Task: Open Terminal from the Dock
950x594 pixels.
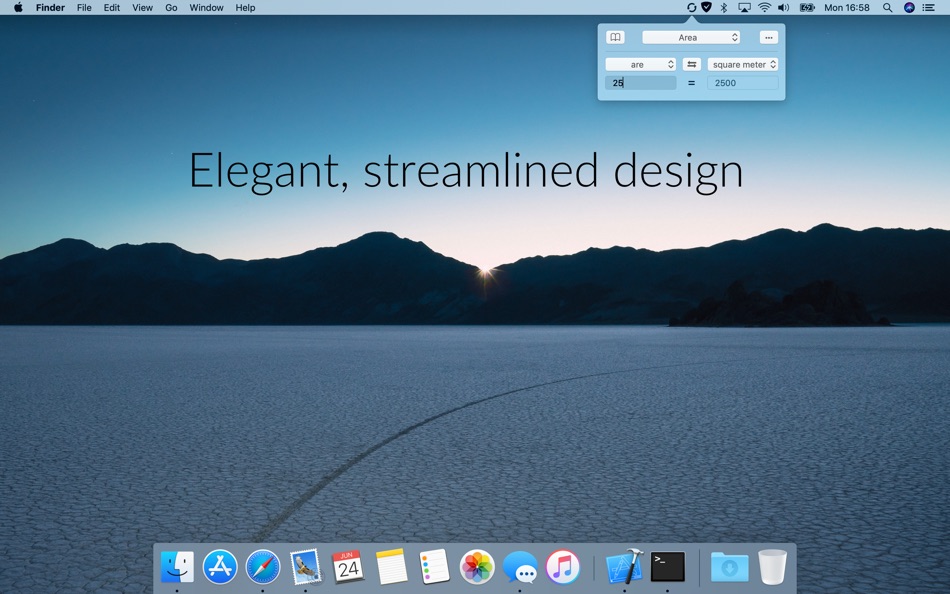Action: click(x=668, y=567)
